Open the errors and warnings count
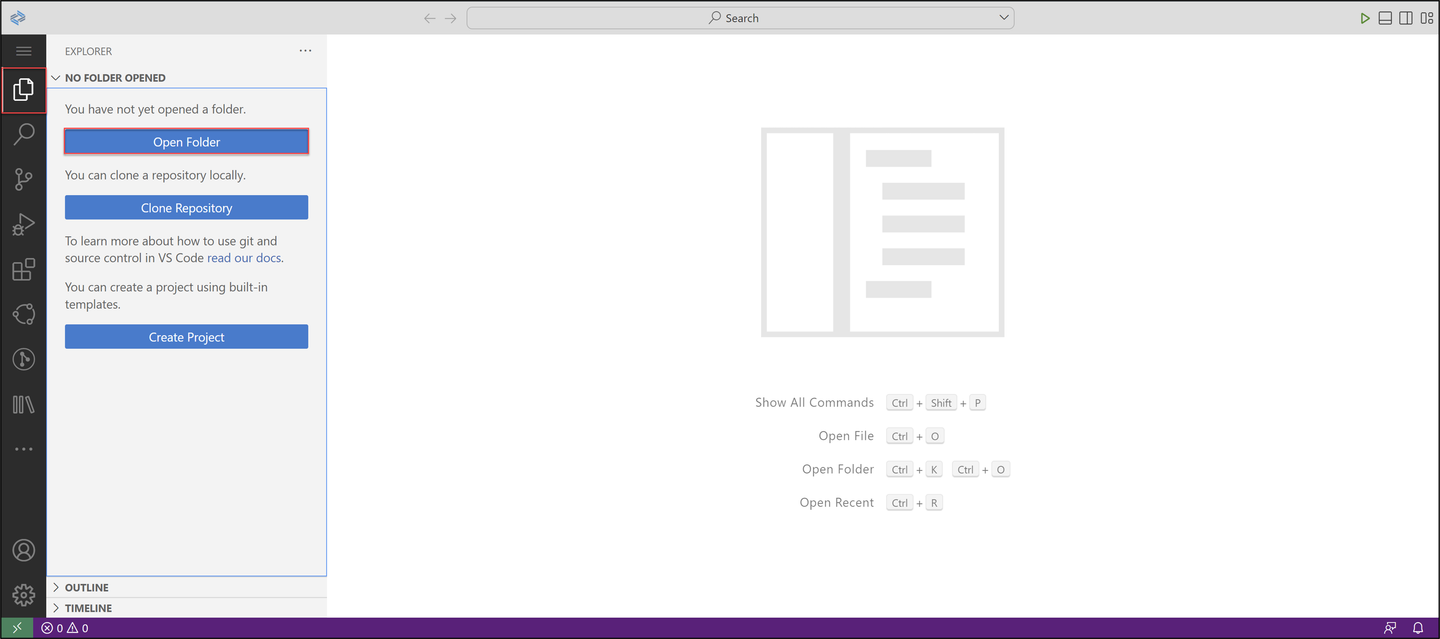The width and height of the screenshot is (1440, 639). click(65, 628)
